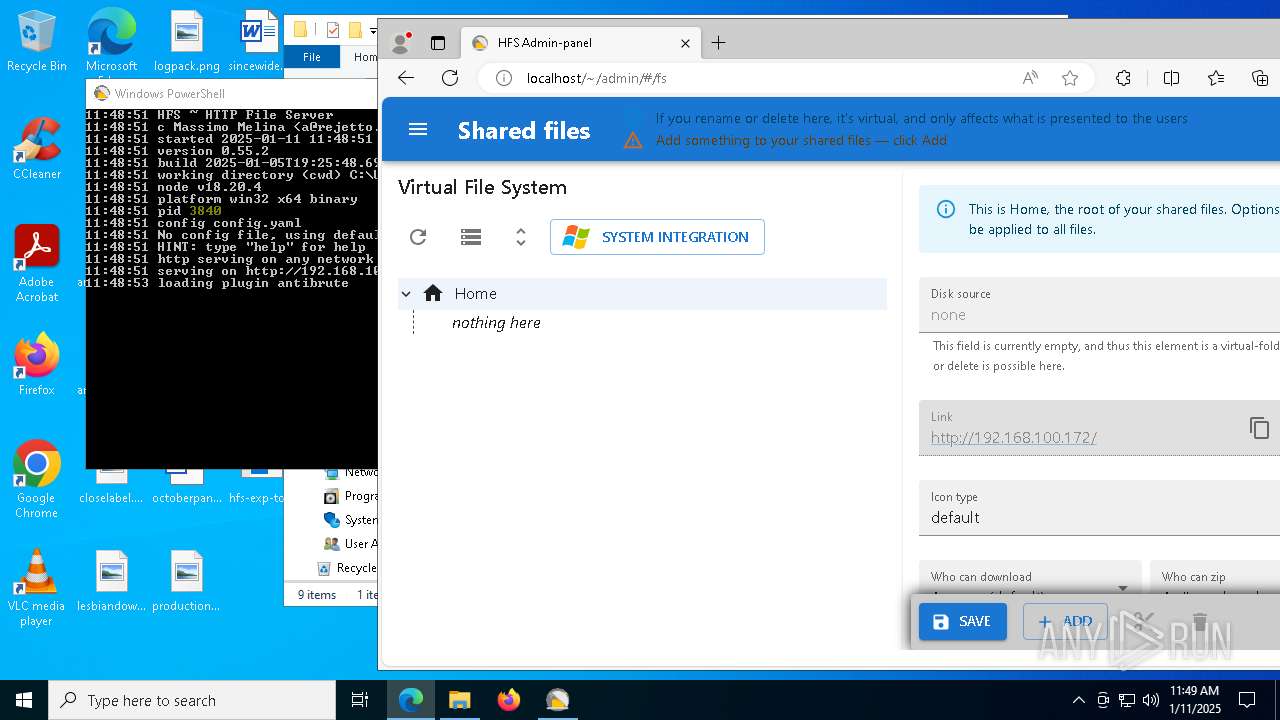The height and width of the screenshot is (720, 1280).
Task: Open the Favorites list
Action: (x=1215, y=78)
